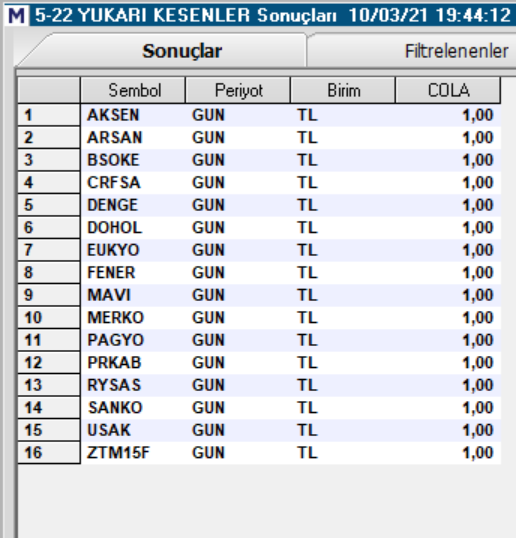This screenshot has width=516, height=538.
Task: Click GUN period cell in SANKO row
Action: point(238,408)
